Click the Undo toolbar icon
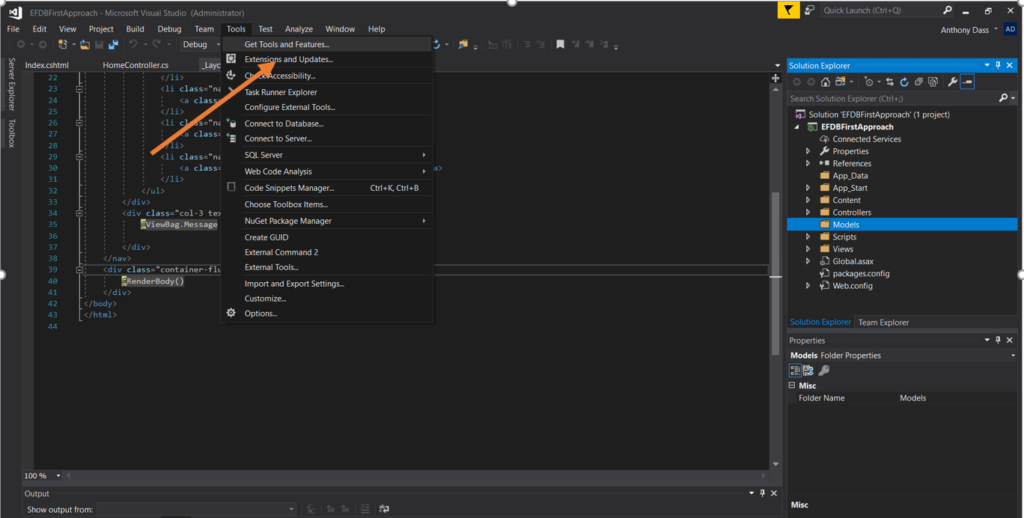Viewport: 1024px width, 518px height. [x=133, y=44]
